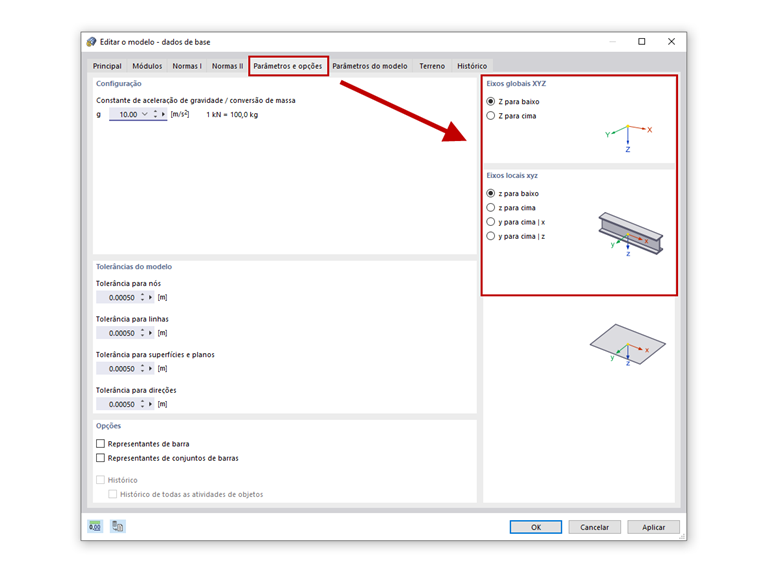This screenshot has width=760, height=570.
Task: Open the 'Normas I' tab
Action: coord(187,66)
